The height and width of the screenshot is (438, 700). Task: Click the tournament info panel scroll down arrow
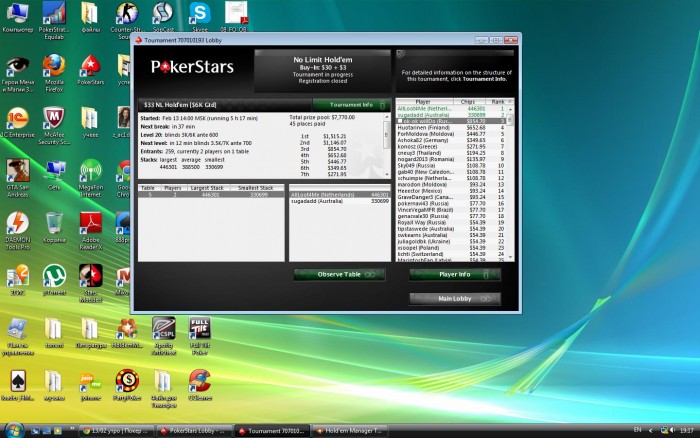tap(387, 175)
